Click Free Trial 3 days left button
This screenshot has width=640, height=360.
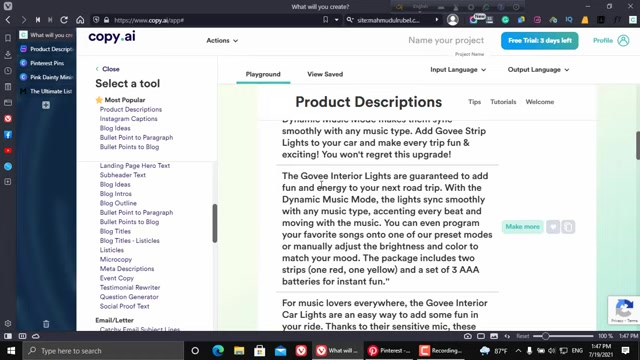point(540,41)
